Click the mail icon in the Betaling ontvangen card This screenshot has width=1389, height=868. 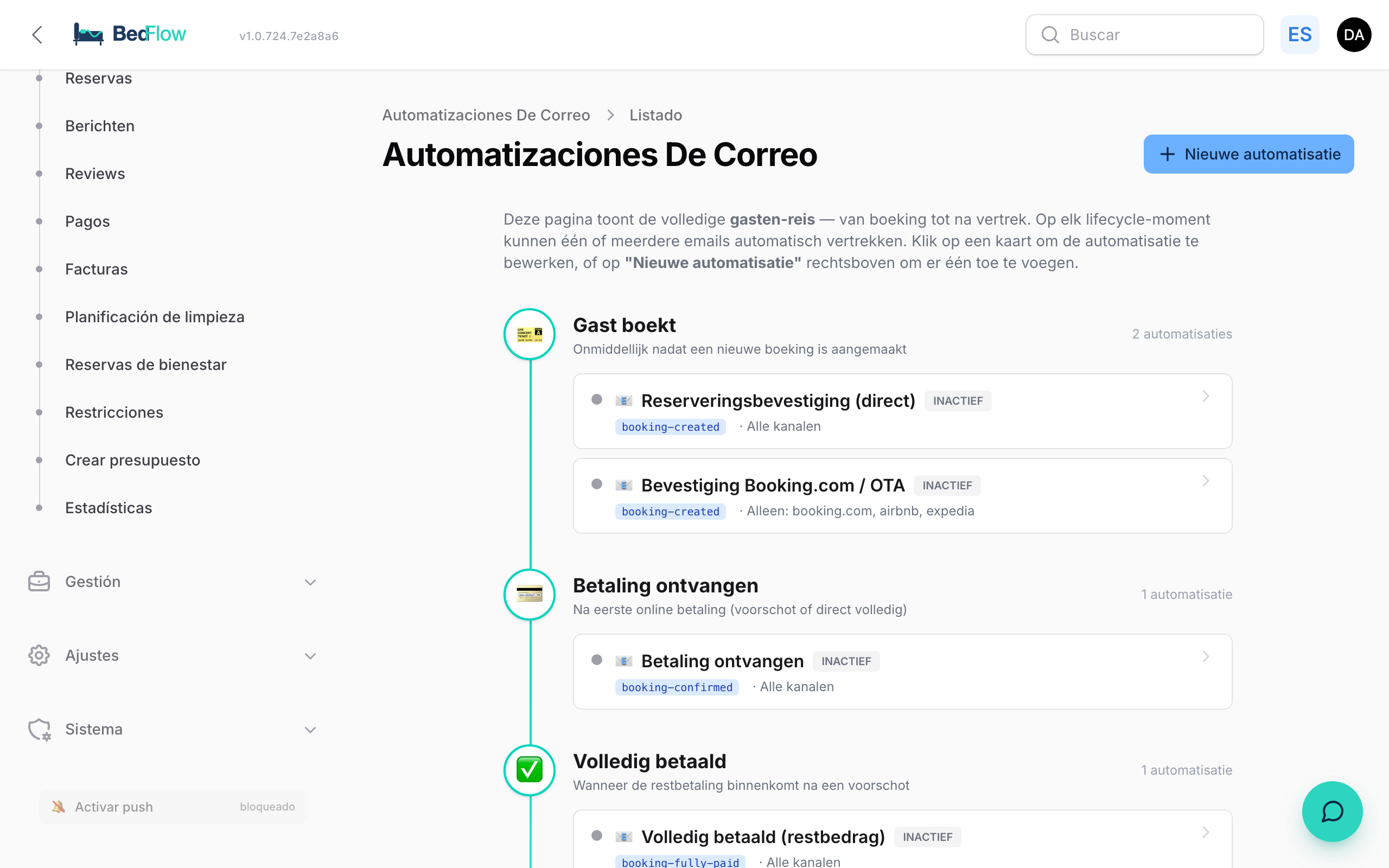[x=623, y=661]
